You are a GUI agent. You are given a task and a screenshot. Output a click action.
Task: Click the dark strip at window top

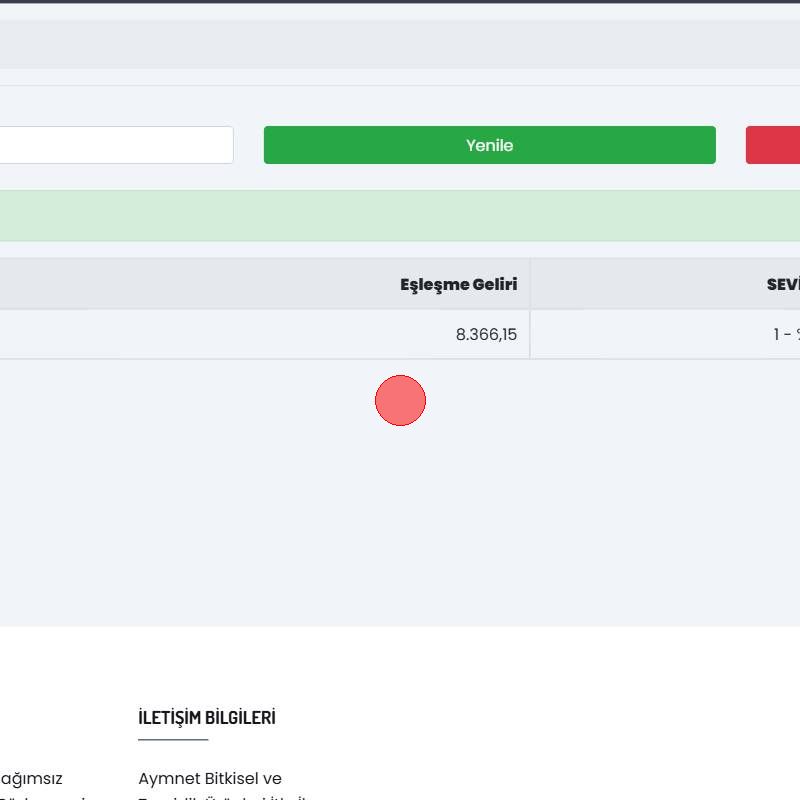[x=400, y=2]
